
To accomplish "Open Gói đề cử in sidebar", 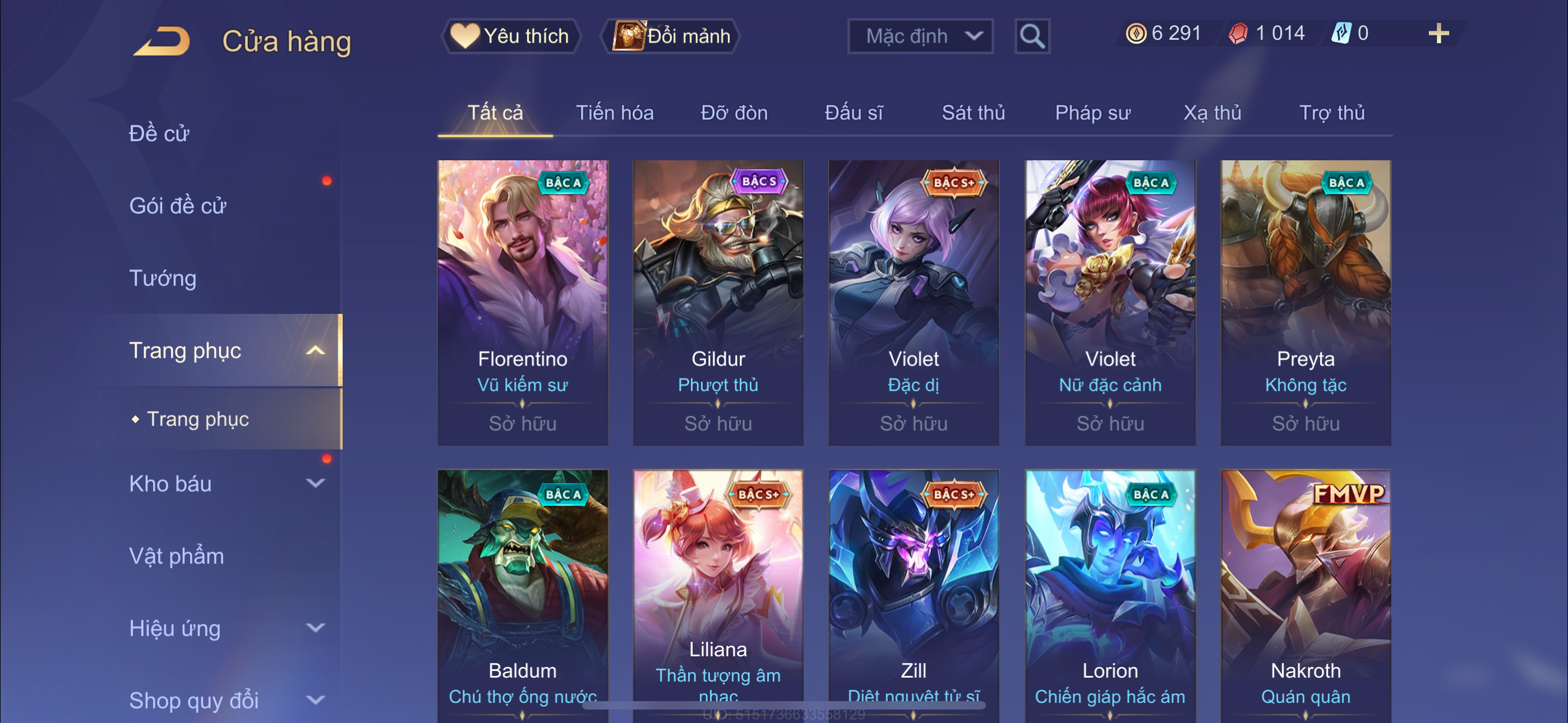I will [178, 206].
